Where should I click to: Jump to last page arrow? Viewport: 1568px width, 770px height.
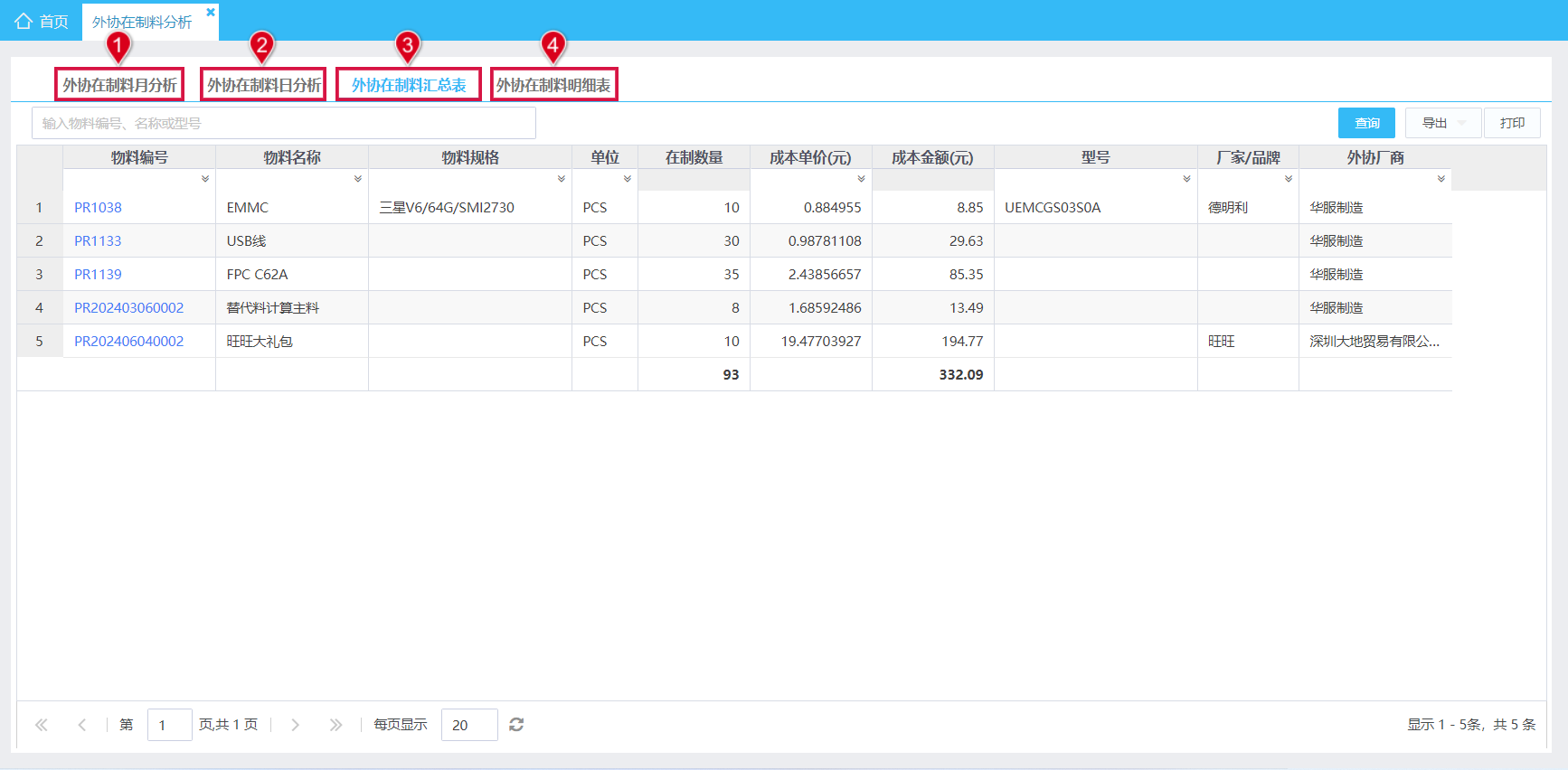tap(335, 725)
